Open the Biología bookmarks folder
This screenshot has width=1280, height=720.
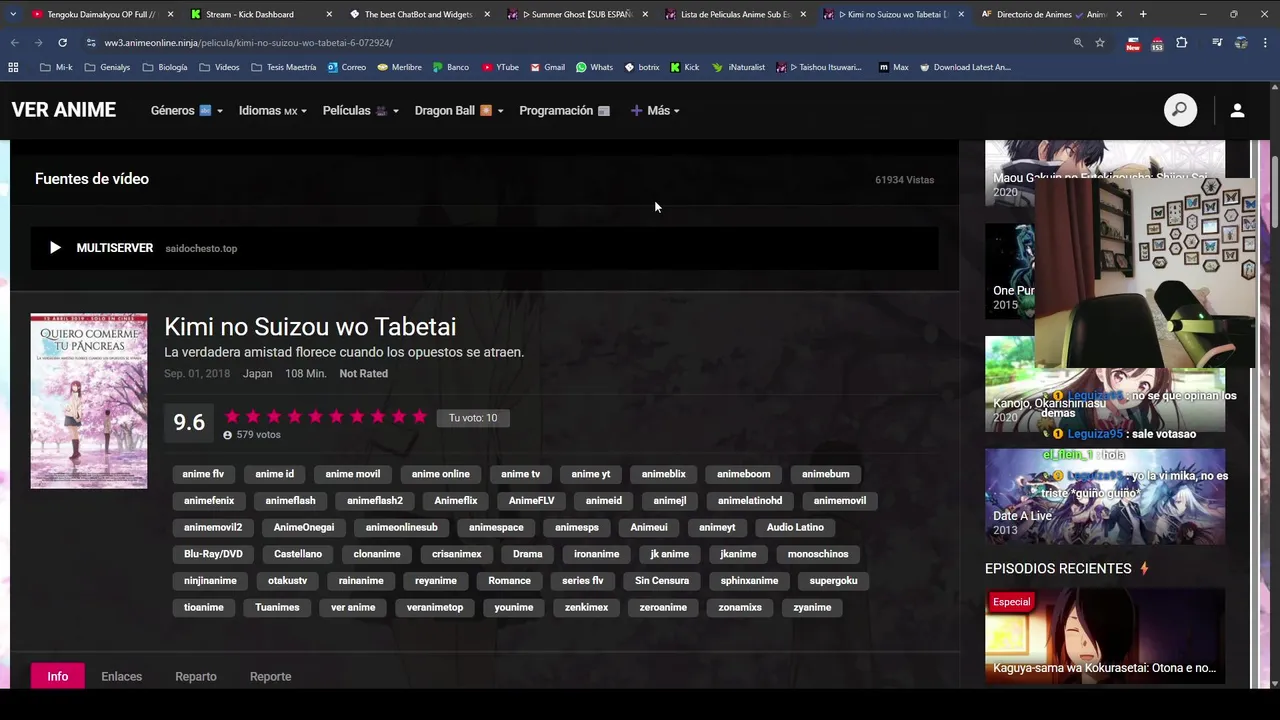(164, 67)
